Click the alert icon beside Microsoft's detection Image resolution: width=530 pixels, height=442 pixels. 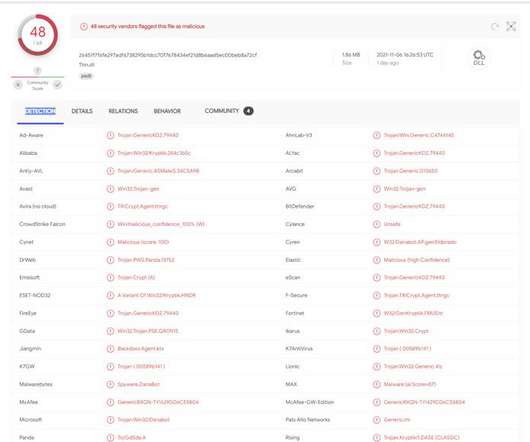110,420
